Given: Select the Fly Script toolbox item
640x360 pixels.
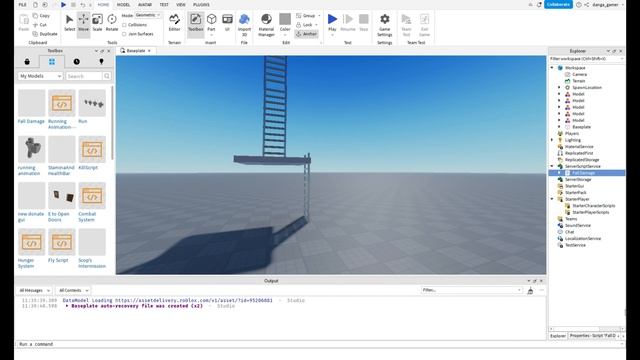Looking at the screenshot, I should tap(62, 246).
